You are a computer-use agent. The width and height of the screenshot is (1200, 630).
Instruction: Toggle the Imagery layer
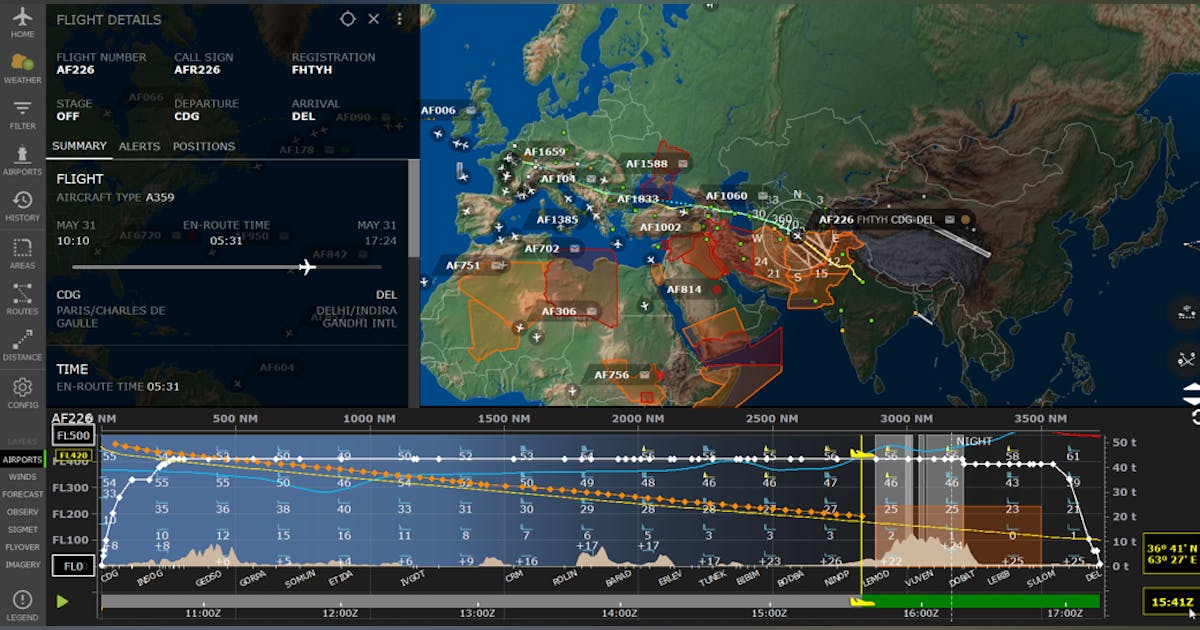[x=22, y=564]
